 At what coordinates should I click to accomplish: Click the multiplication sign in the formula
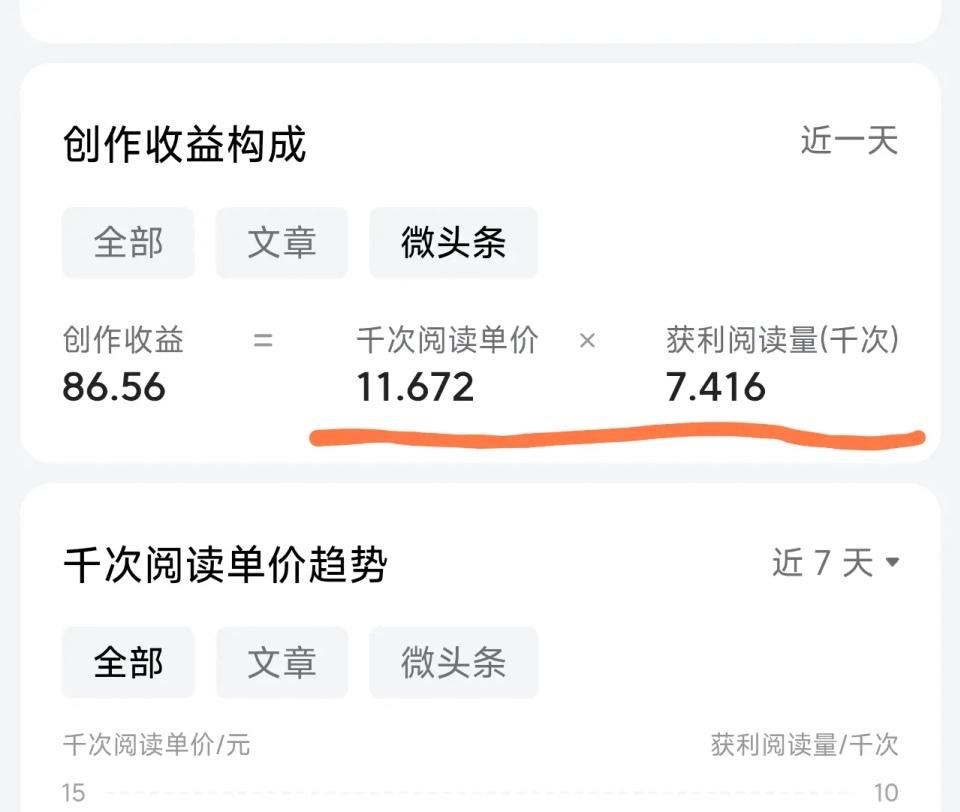(587, 342)
